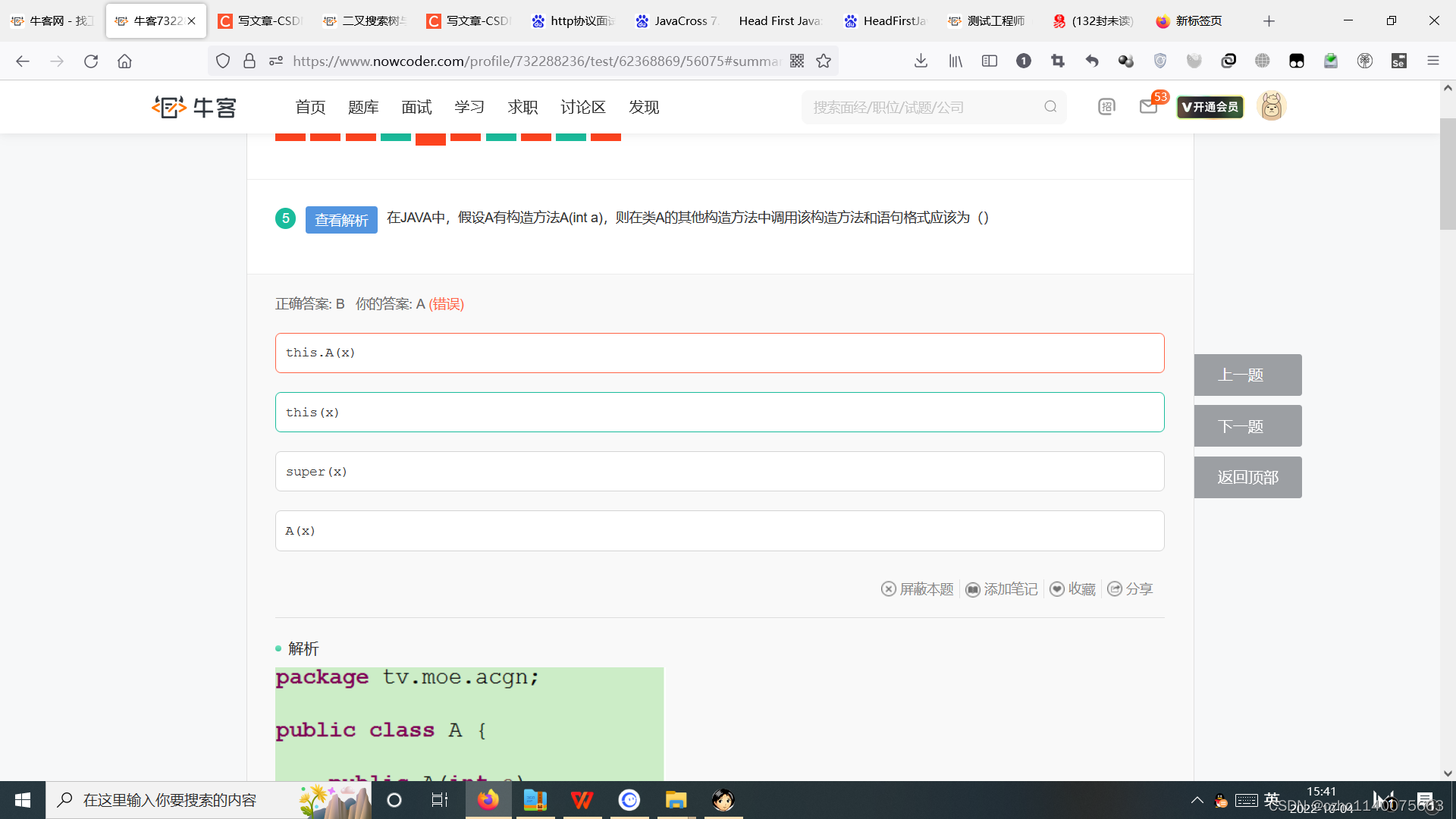Open the 首页 navigation item
The width and height of the screenshot is (1456, 819).
(x=310, y=107)
